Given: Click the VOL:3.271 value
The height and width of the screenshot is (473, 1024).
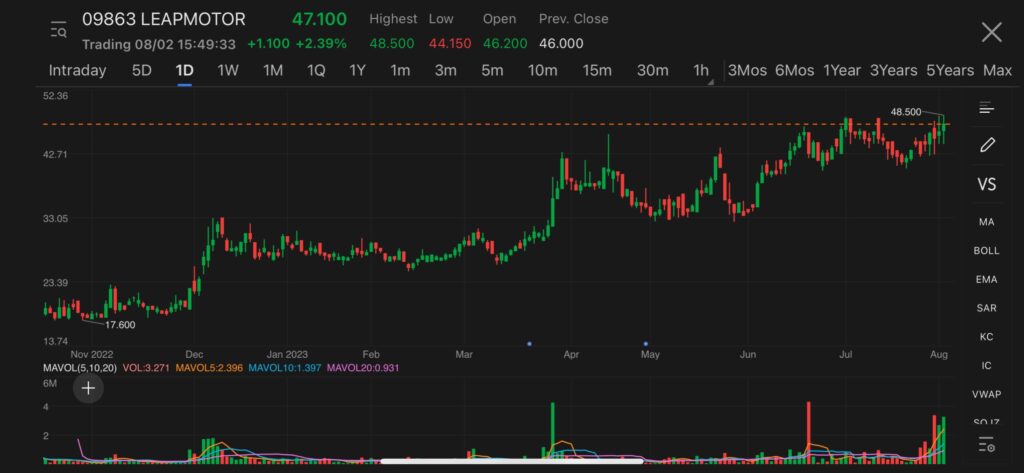Looking at the screenshot, I should pos(146,368).
